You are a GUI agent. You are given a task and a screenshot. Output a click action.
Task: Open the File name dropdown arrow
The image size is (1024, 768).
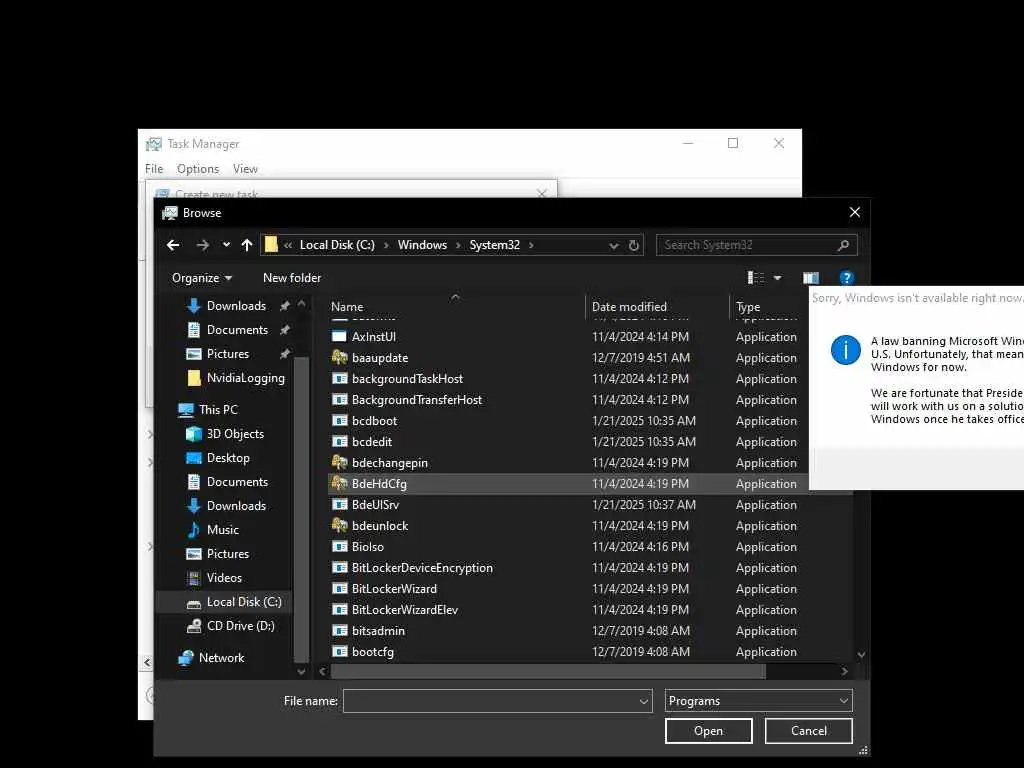(x=643, y=701)
